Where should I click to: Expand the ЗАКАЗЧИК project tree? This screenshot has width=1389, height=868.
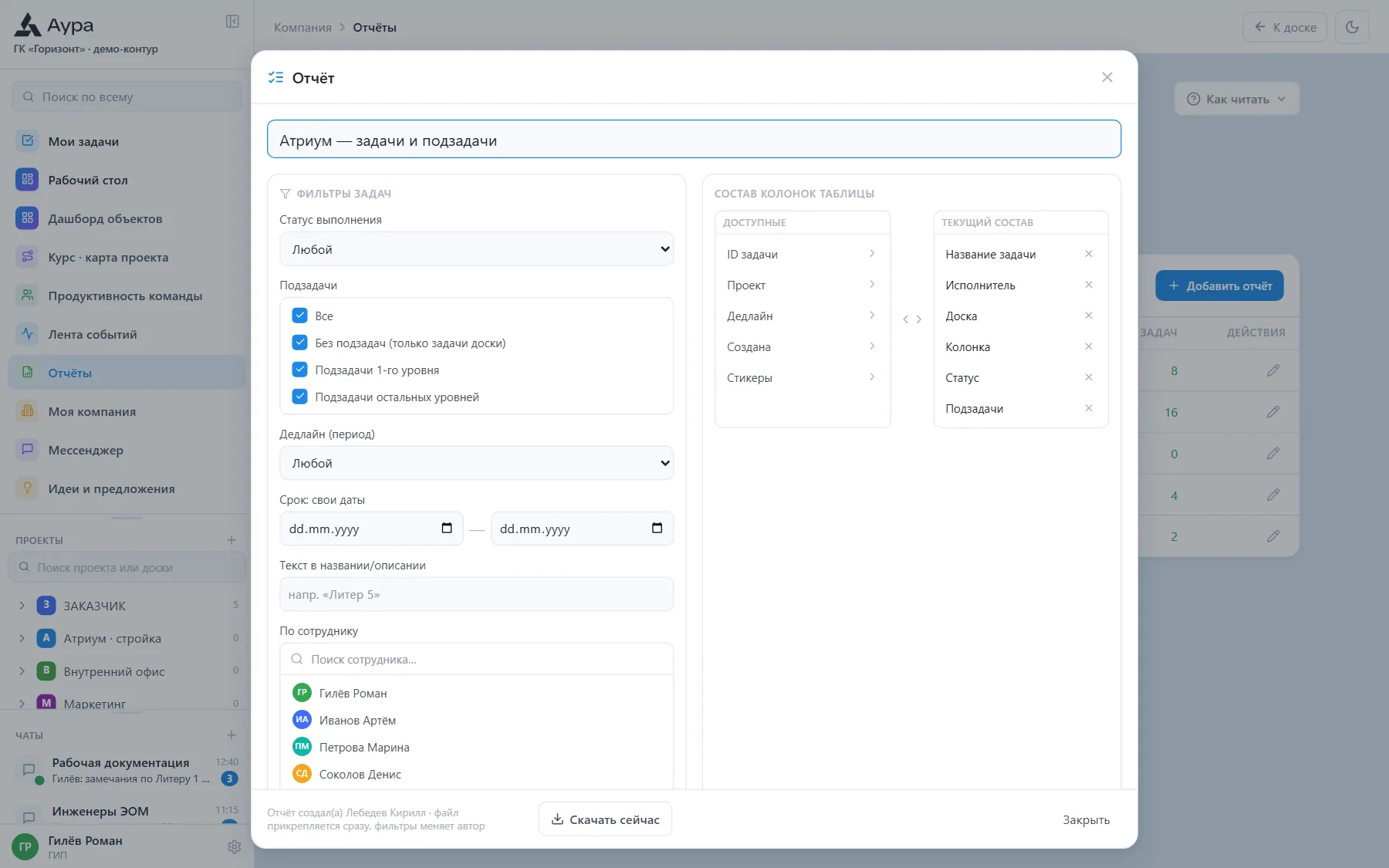tap(22, 606)
